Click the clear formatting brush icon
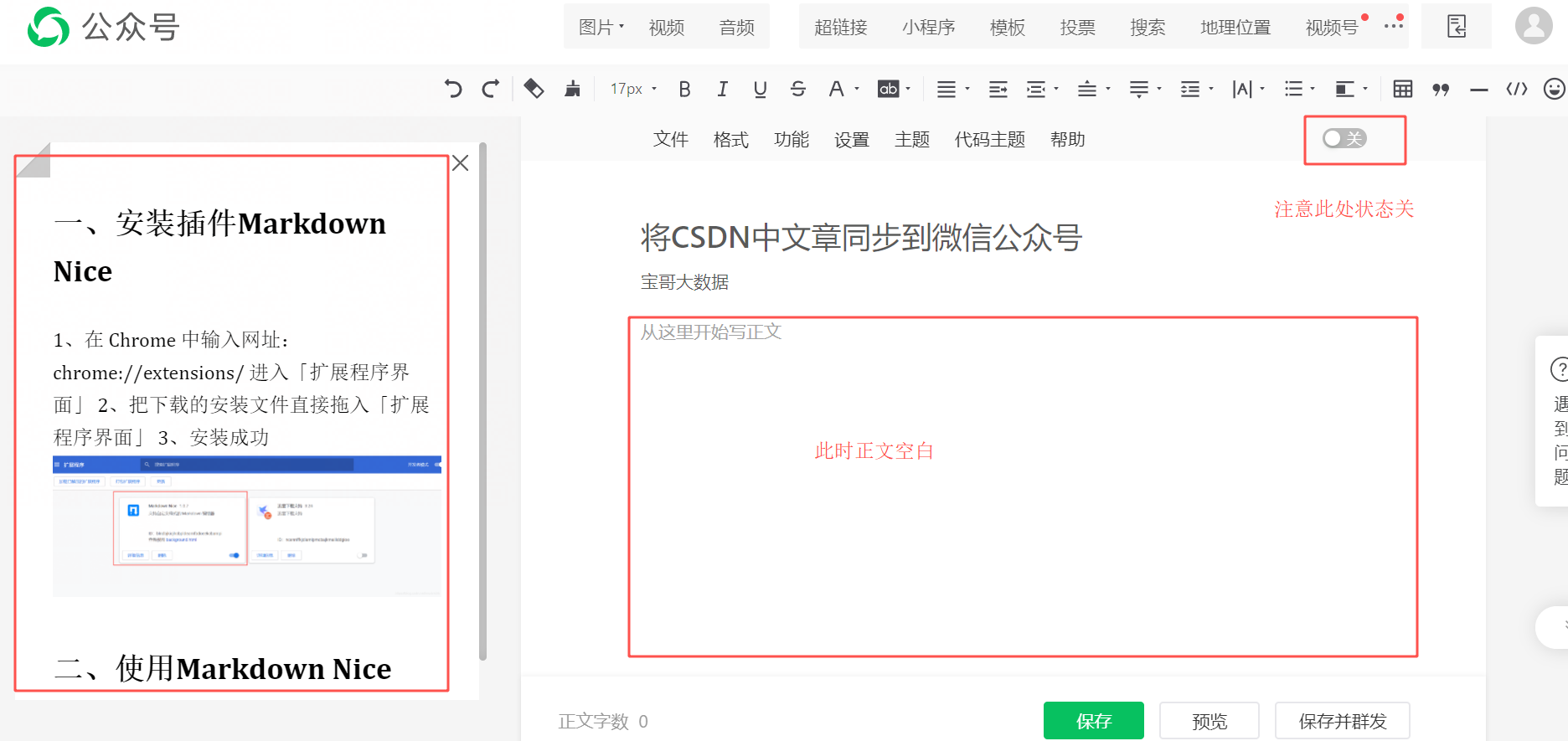Viewport: 1568px width, 741px height. point(573,89)
